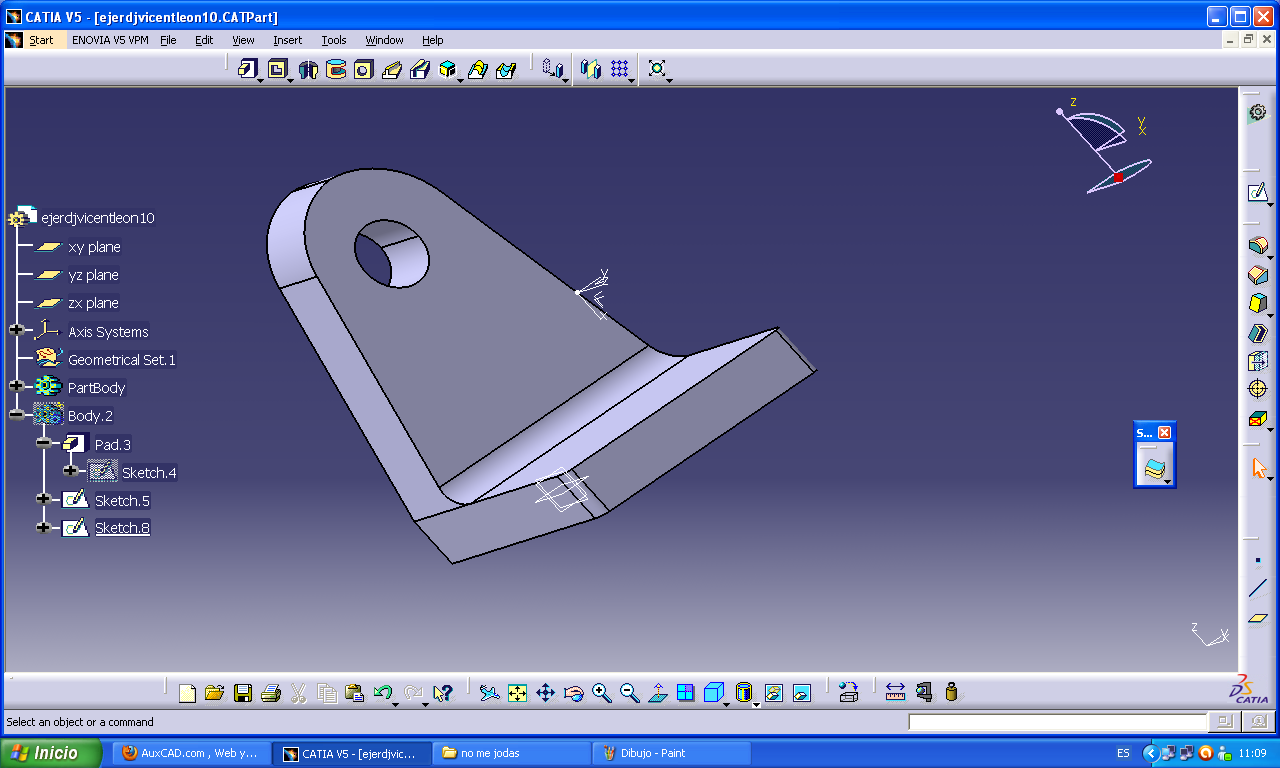Click the Inicio start button
Viewport: 1280px width, 768px height.
(x=52, y=753)
